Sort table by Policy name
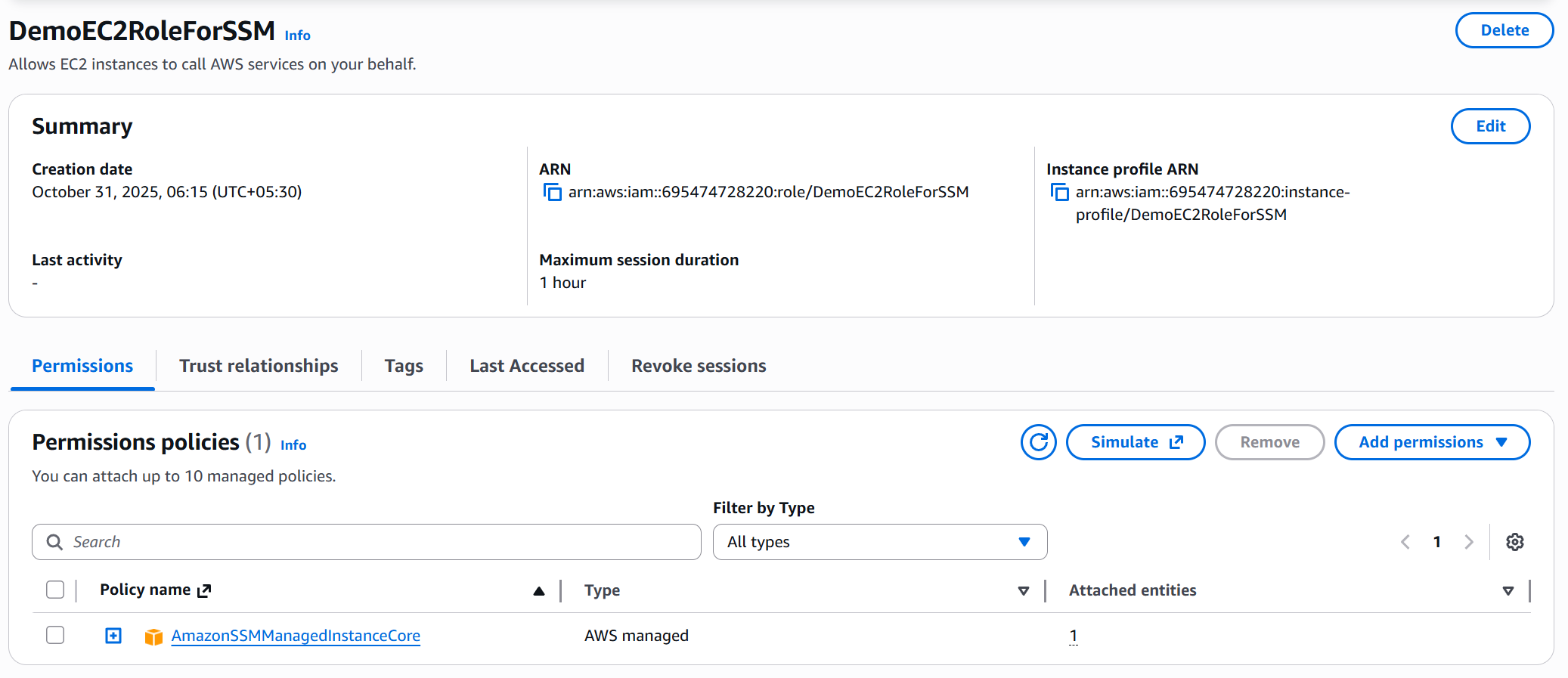The image size is (1568, 678). (538, 590)
